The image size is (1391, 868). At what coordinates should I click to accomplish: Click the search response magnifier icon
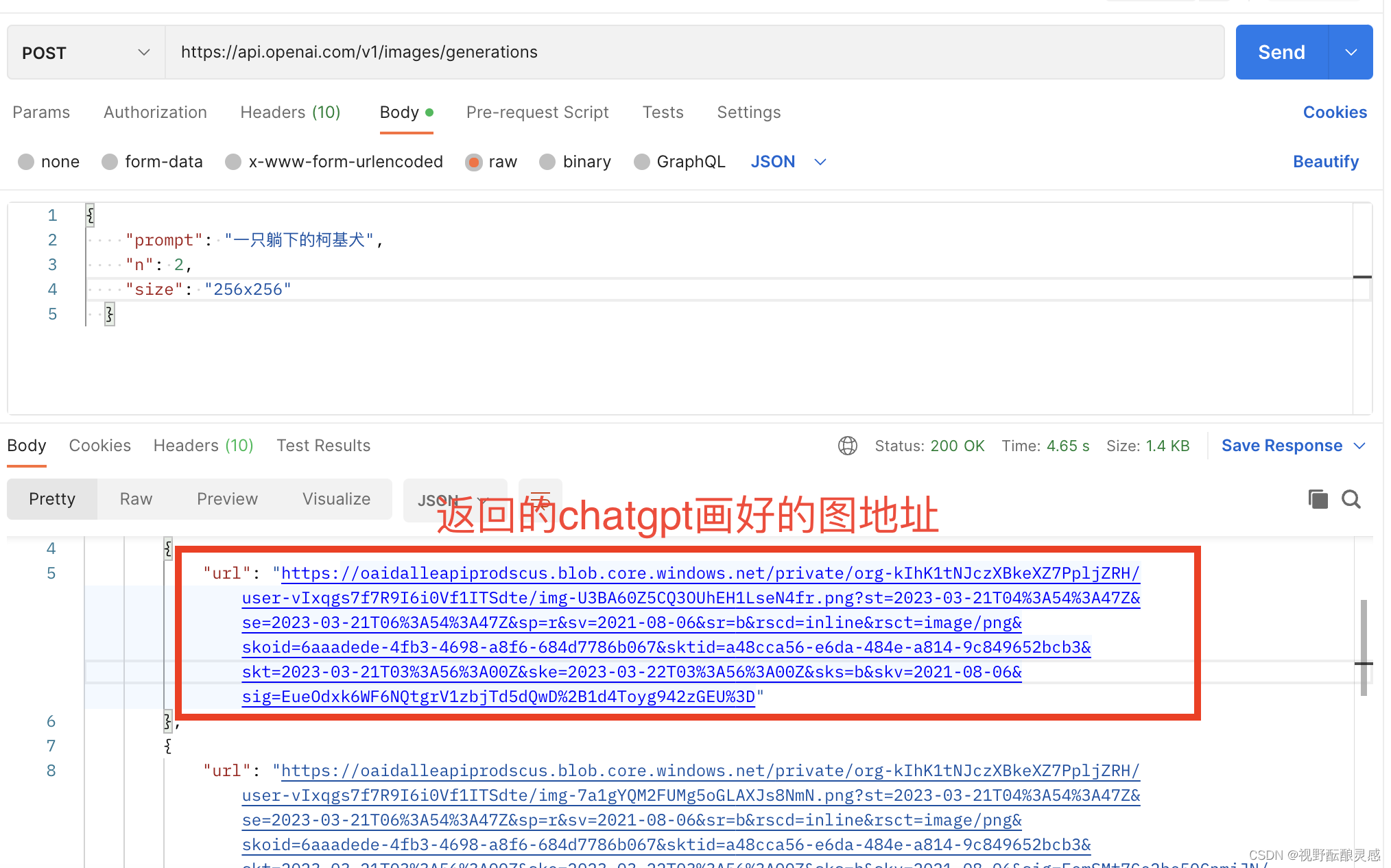1351,499
